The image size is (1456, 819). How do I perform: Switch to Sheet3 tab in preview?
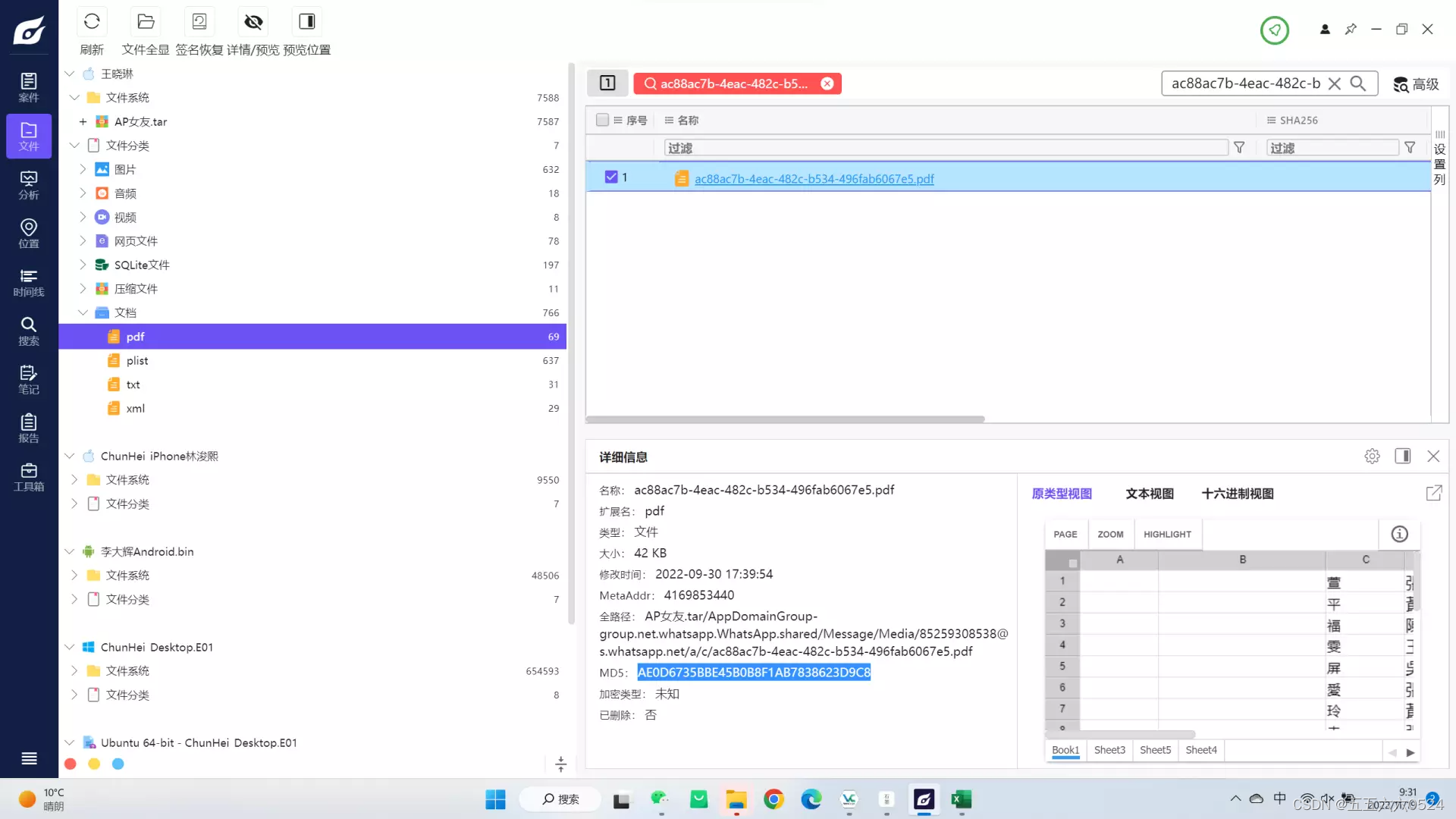[1109, 750]
